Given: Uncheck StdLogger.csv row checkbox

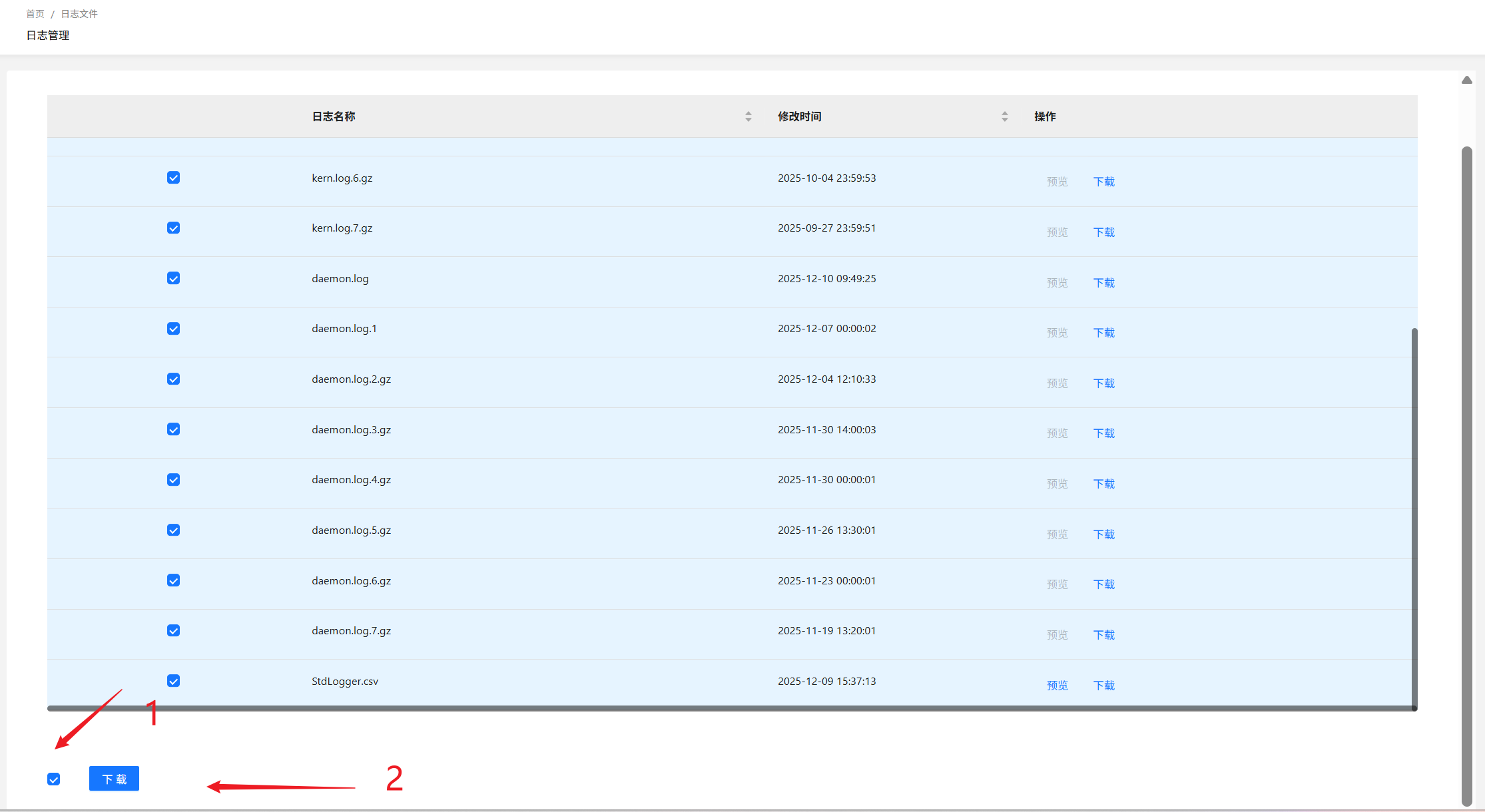Looking at the screenshot, I should coord(173,681).
